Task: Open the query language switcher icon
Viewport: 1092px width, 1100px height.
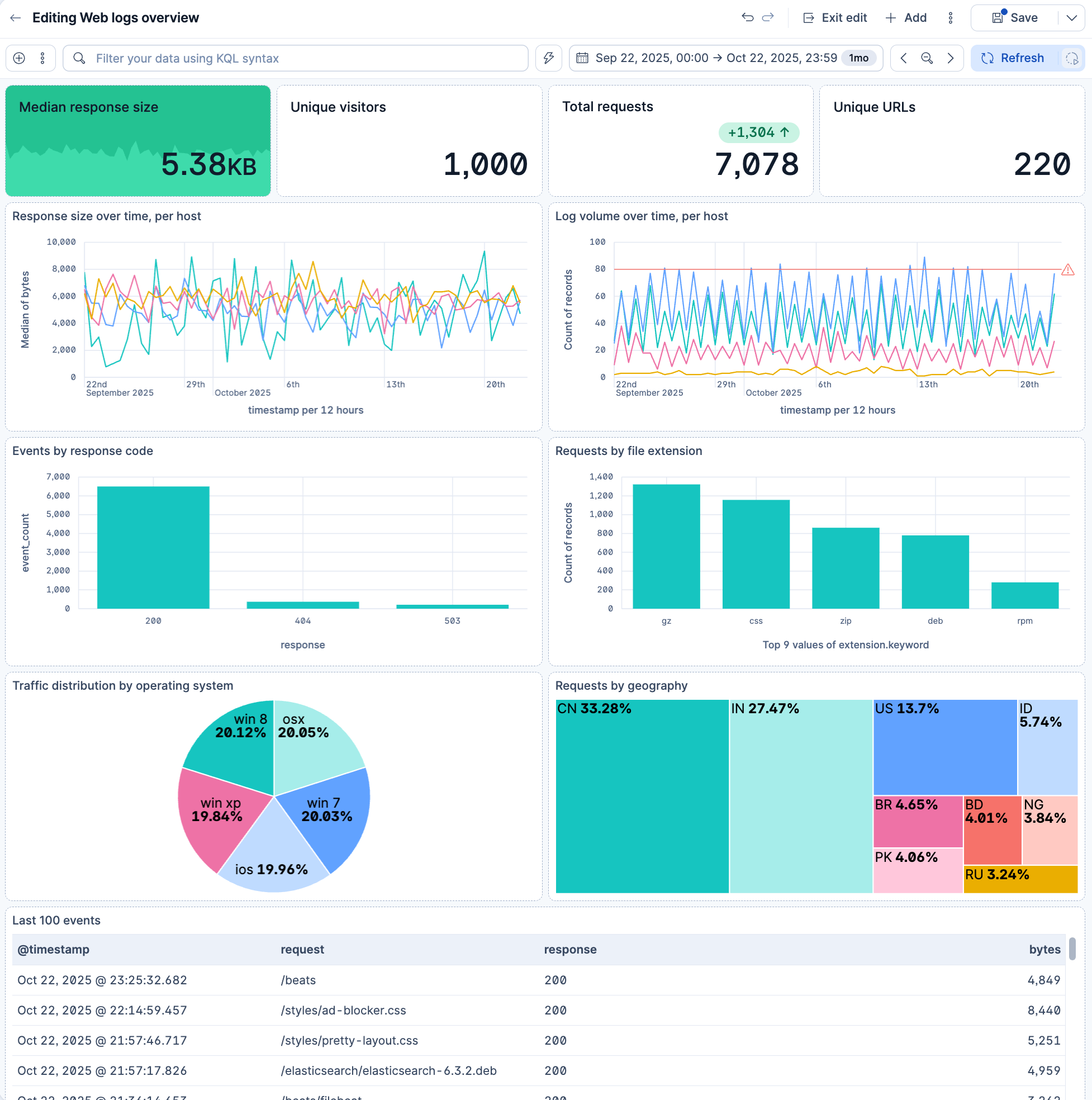Action: point(548,58)
